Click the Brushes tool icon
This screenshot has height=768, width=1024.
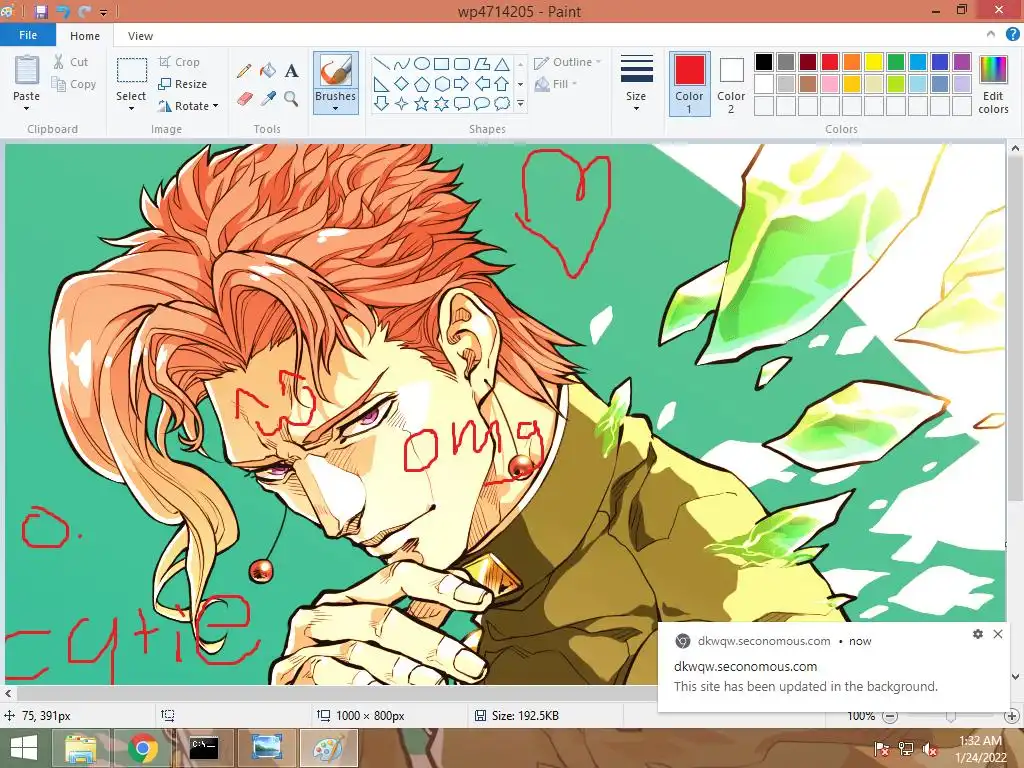(x=336, y=71)
